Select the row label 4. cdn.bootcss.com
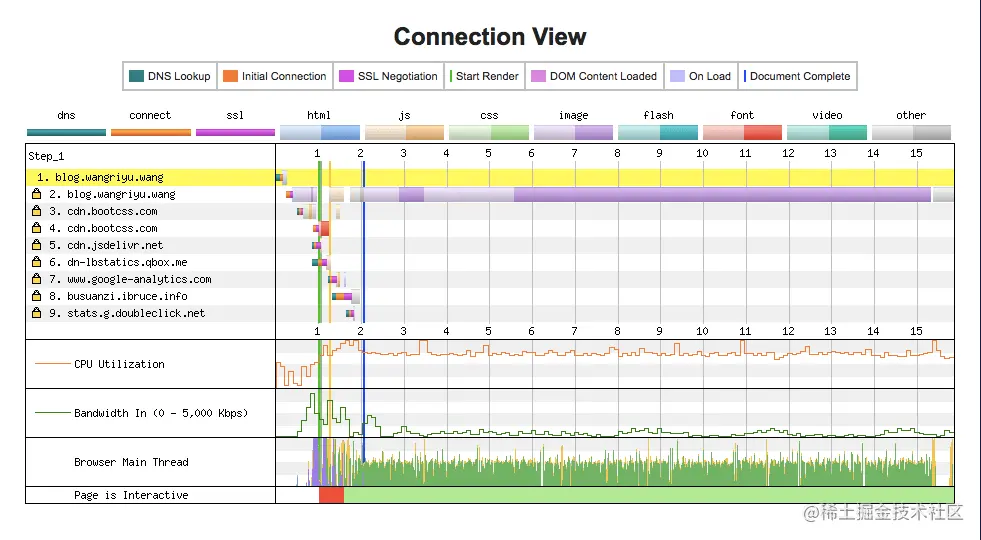 pos(103,228)
